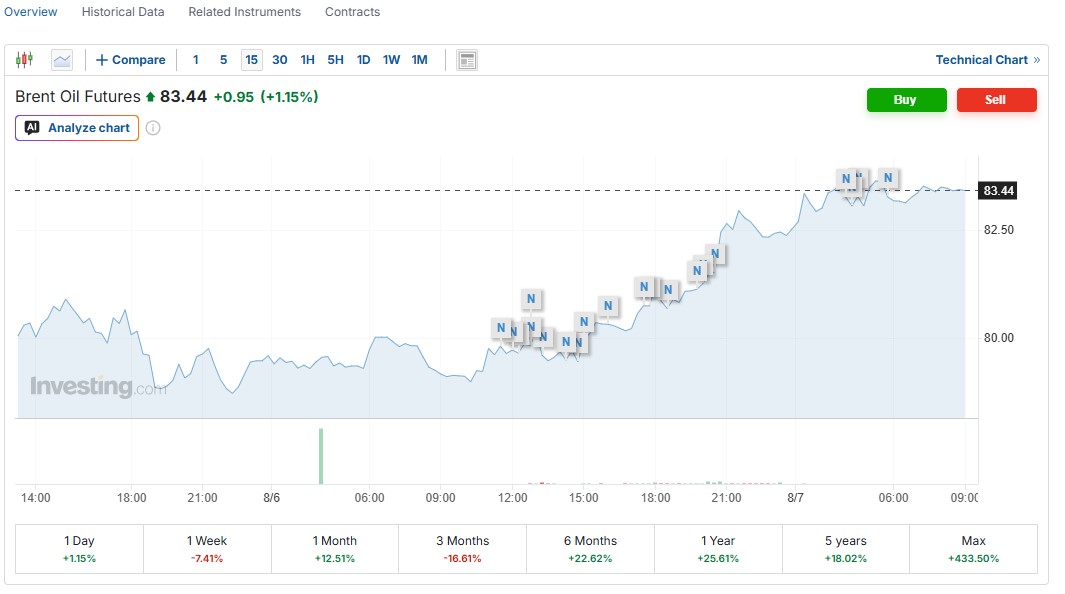Click the 80.00 price axis label
This screenshot has width=1065, height=594.
coord(998,337)
